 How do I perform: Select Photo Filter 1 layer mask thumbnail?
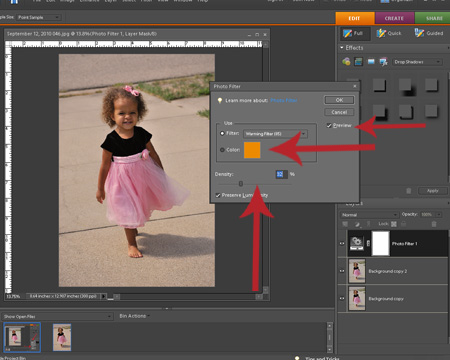pyautogui.click(x=380, y=243)
